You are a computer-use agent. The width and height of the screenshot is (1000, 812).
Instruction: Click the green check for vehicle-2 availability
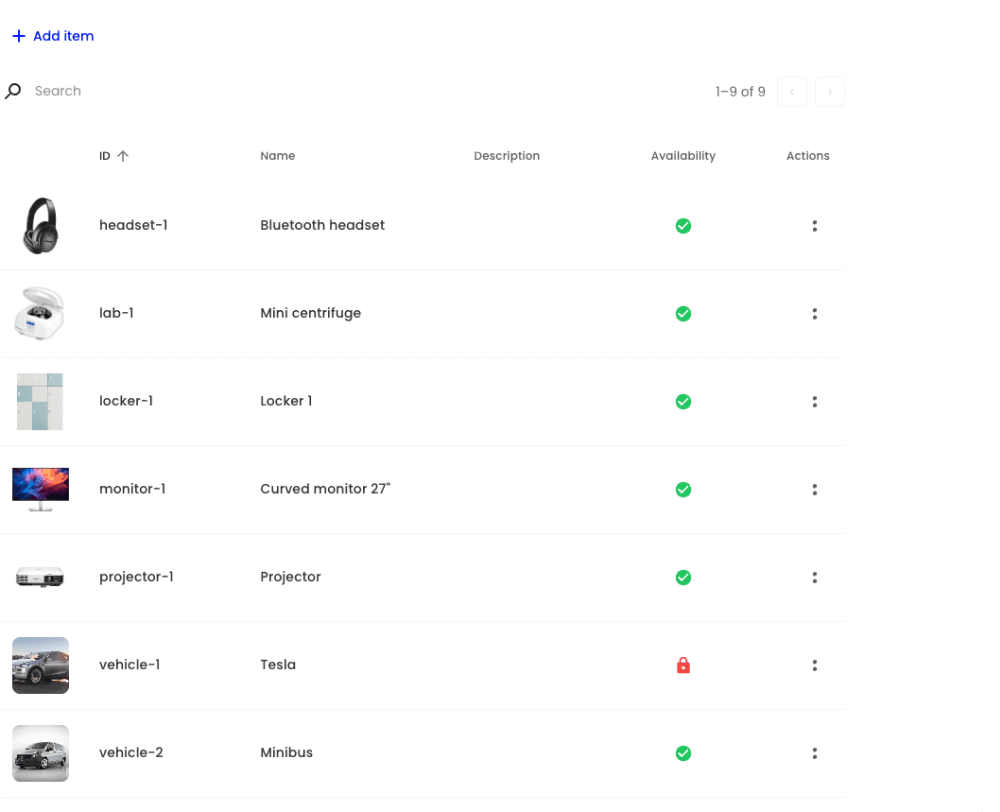point(683,753)
